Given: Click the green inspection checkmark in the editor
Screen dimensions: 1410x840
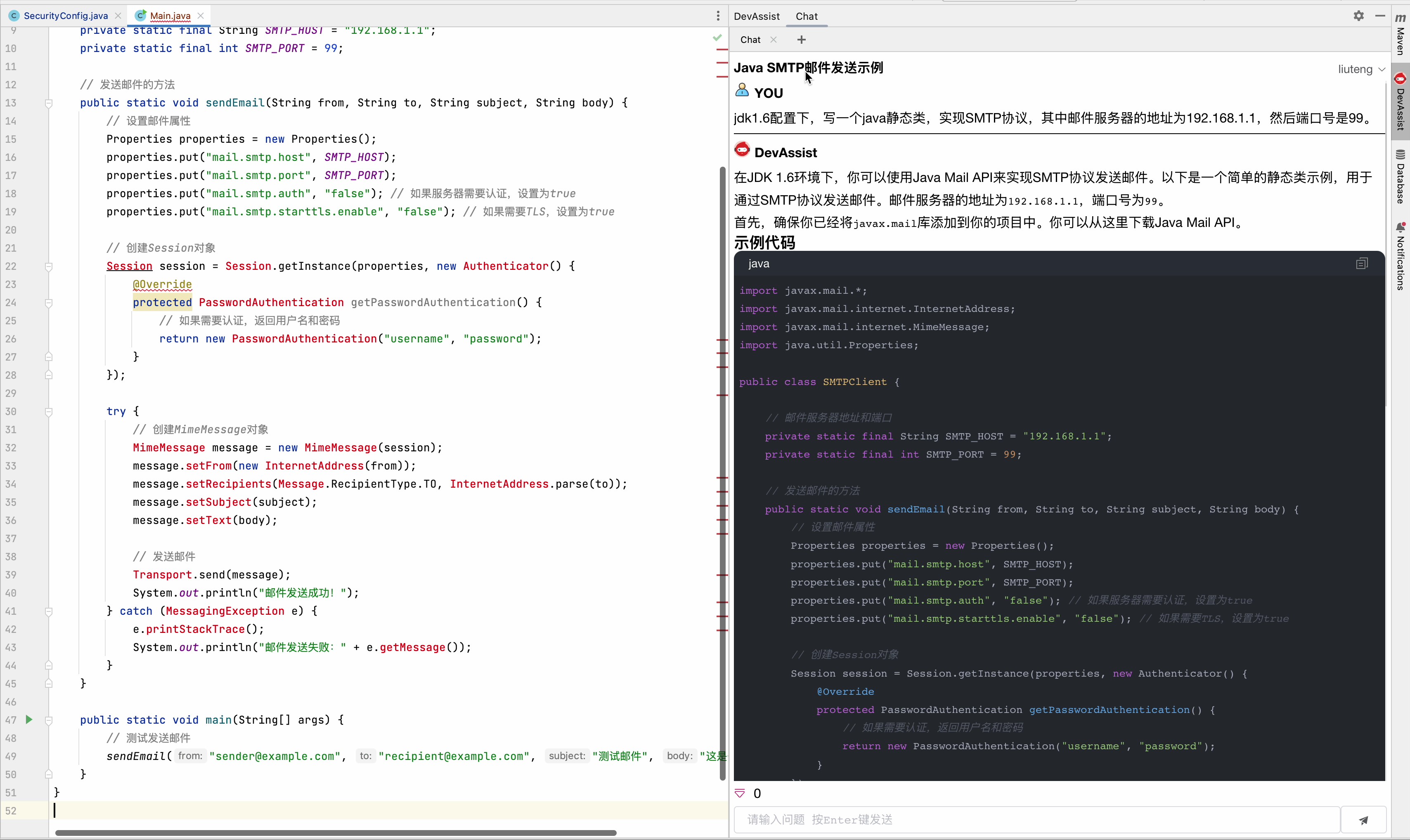Looking at the screenshot, I should point(717,38).
